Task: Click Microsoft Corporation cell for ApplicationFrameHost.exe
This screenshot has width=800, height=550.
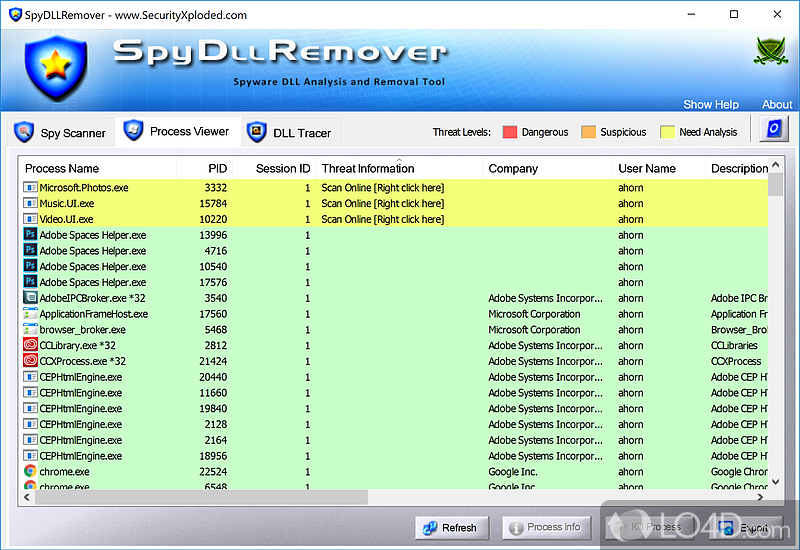Action: click(x=534, y=314)
